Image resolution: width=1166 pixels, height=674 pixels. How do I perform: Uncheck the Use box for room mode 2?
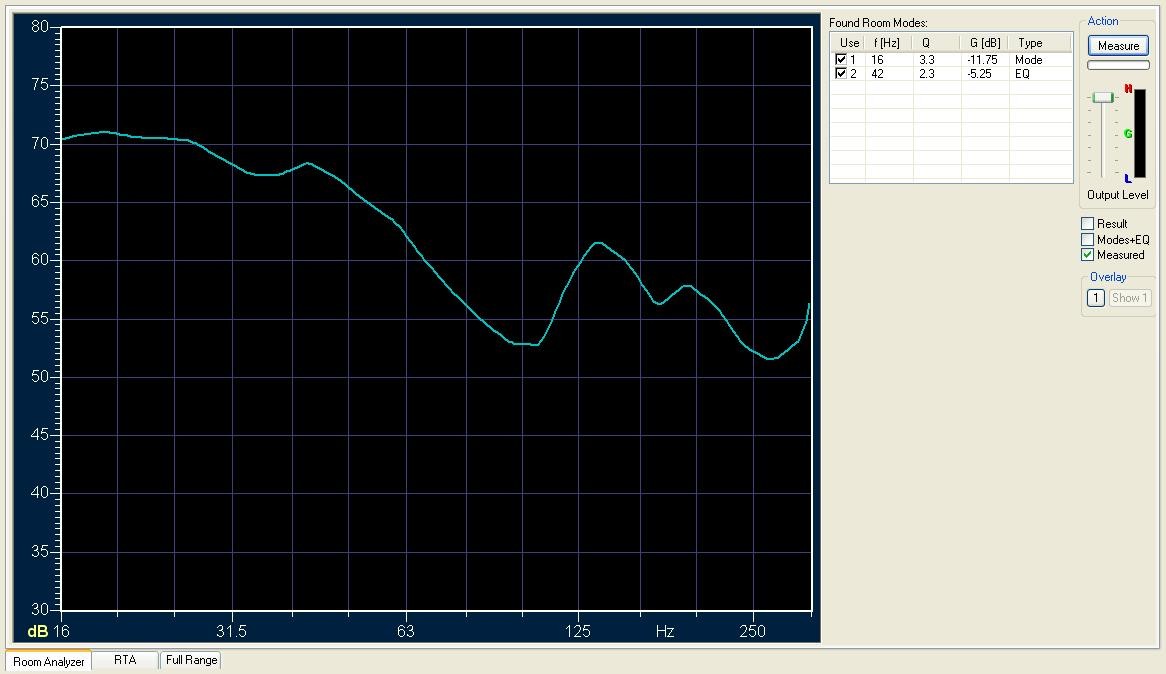[841, 74]
